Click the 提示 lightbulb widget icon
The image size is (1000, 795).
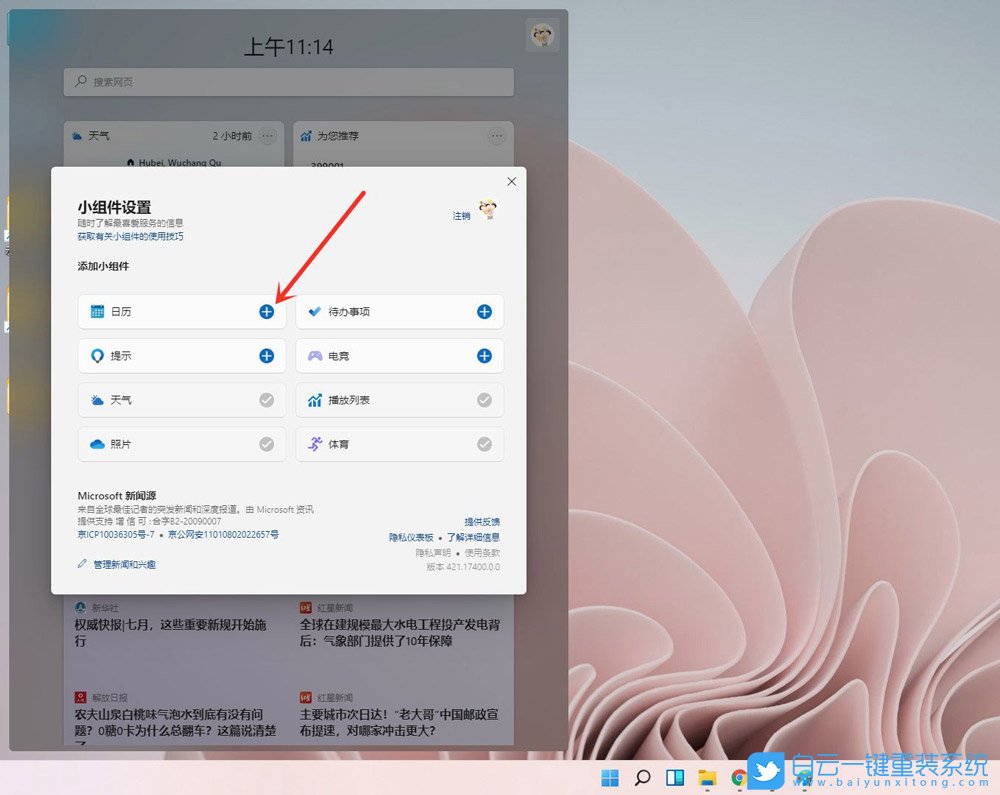tap(99, 355)
